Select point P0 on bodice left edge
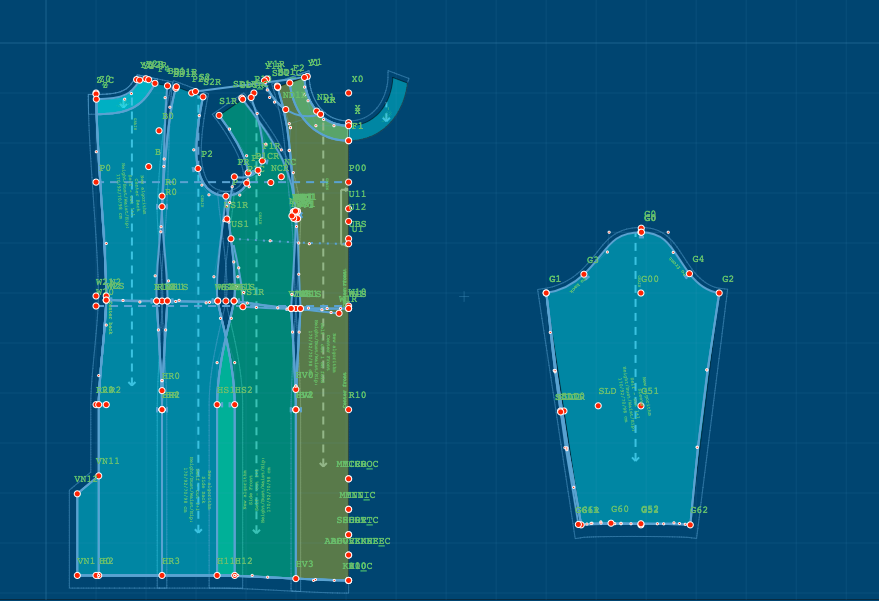Screen dimensions: 879x601 (96, 182)
